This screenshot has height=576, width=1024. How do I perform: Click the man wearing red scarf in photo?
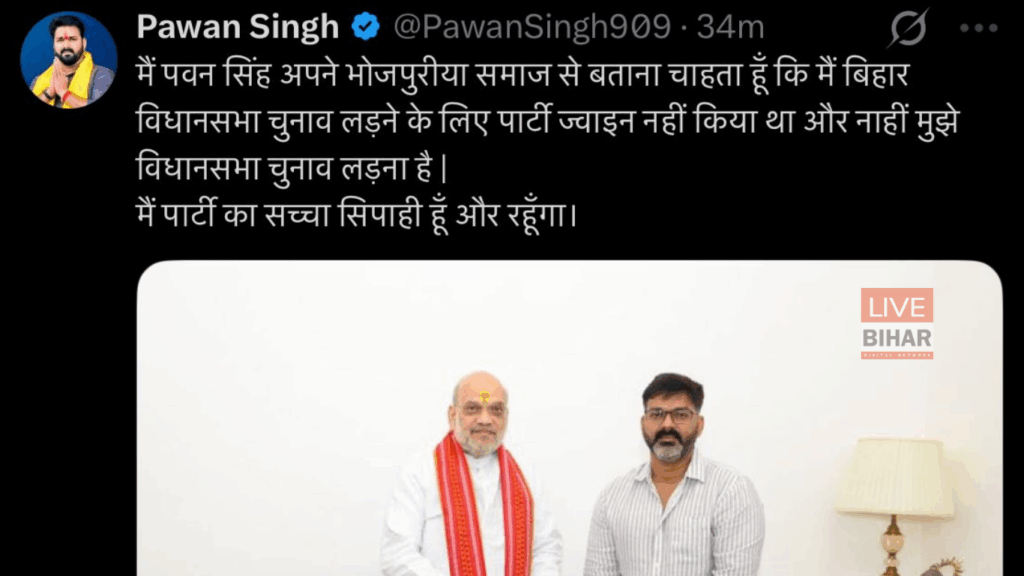tap(473, 475)
